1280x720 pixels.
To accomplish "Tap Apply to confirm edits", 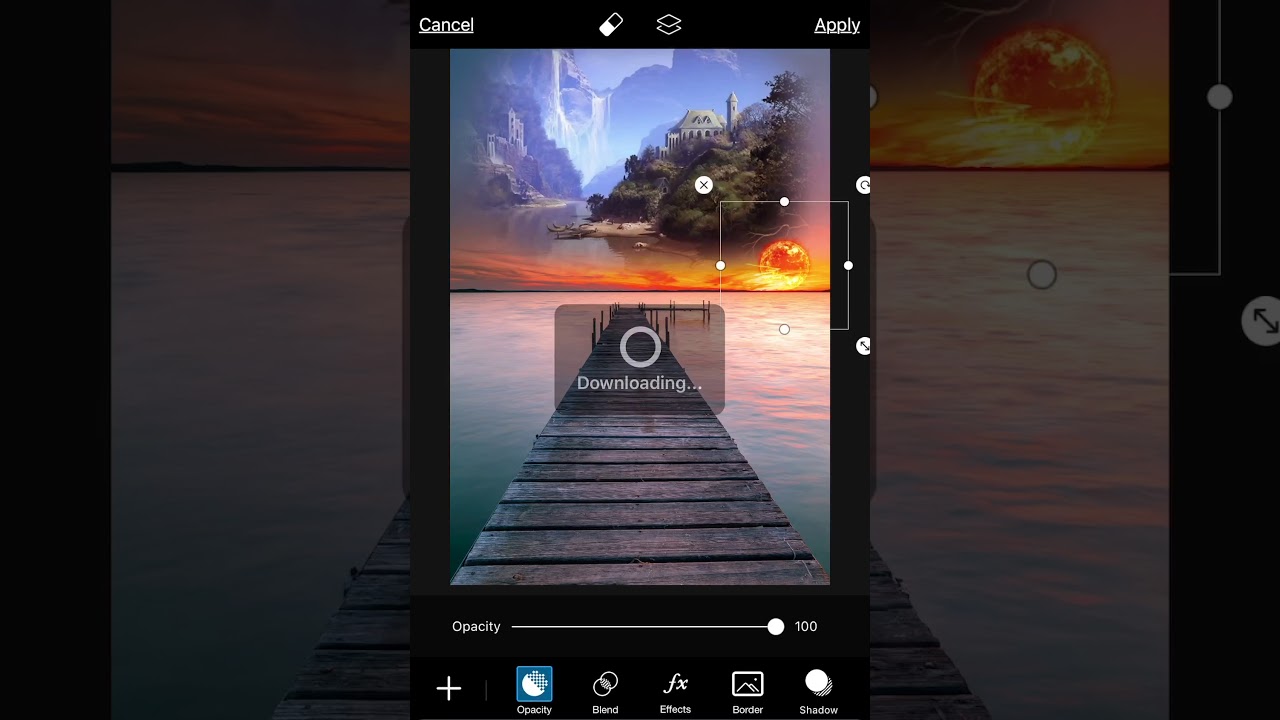I will pyautogui.click(x=837, y=25).
